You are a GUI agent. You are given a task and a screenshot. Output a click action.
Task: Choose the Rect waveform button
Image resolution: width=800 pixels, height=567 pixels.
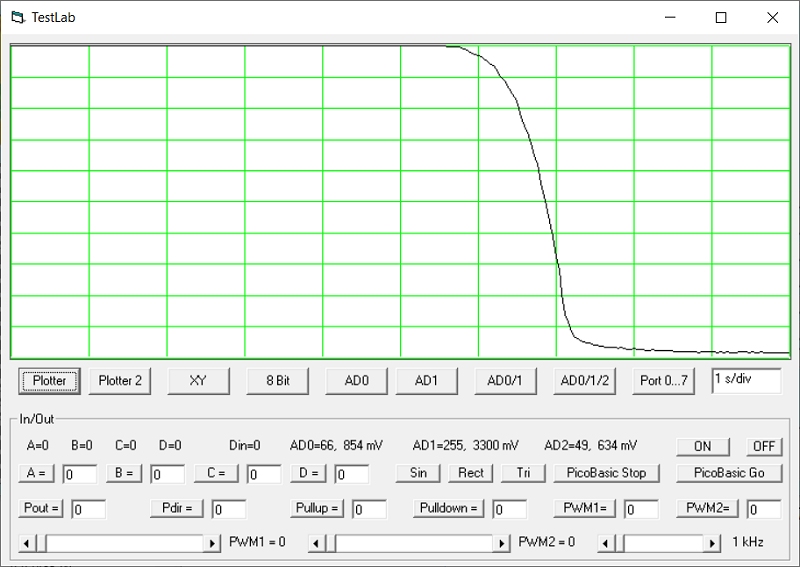pos(471,473)
